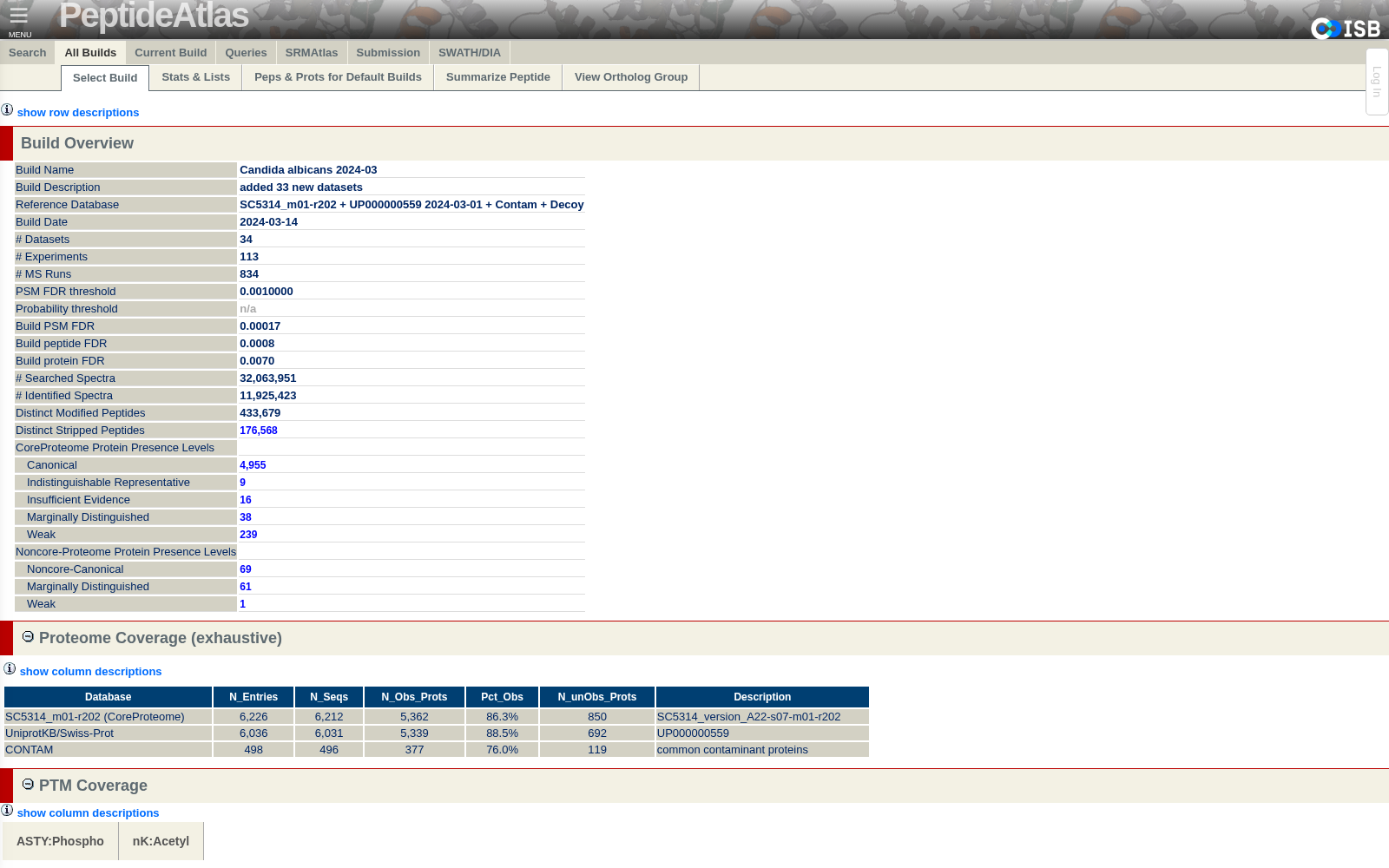Image resolution: width=1389 pixels, height=868 pixels.
Task: Select the All Builds tab
Action: click(90, 53)
